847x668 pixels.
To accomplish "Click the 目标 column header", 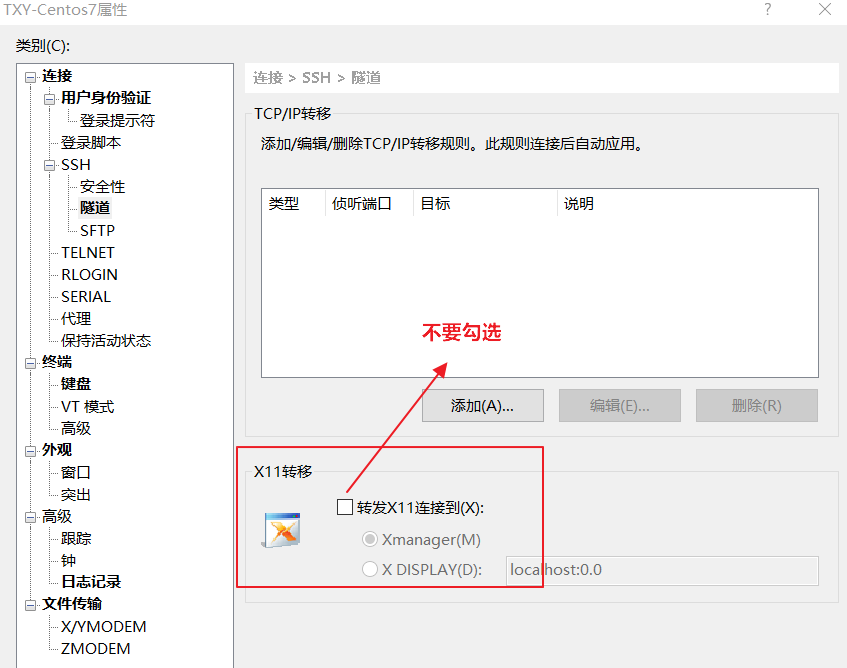I will tap(485, 204).
